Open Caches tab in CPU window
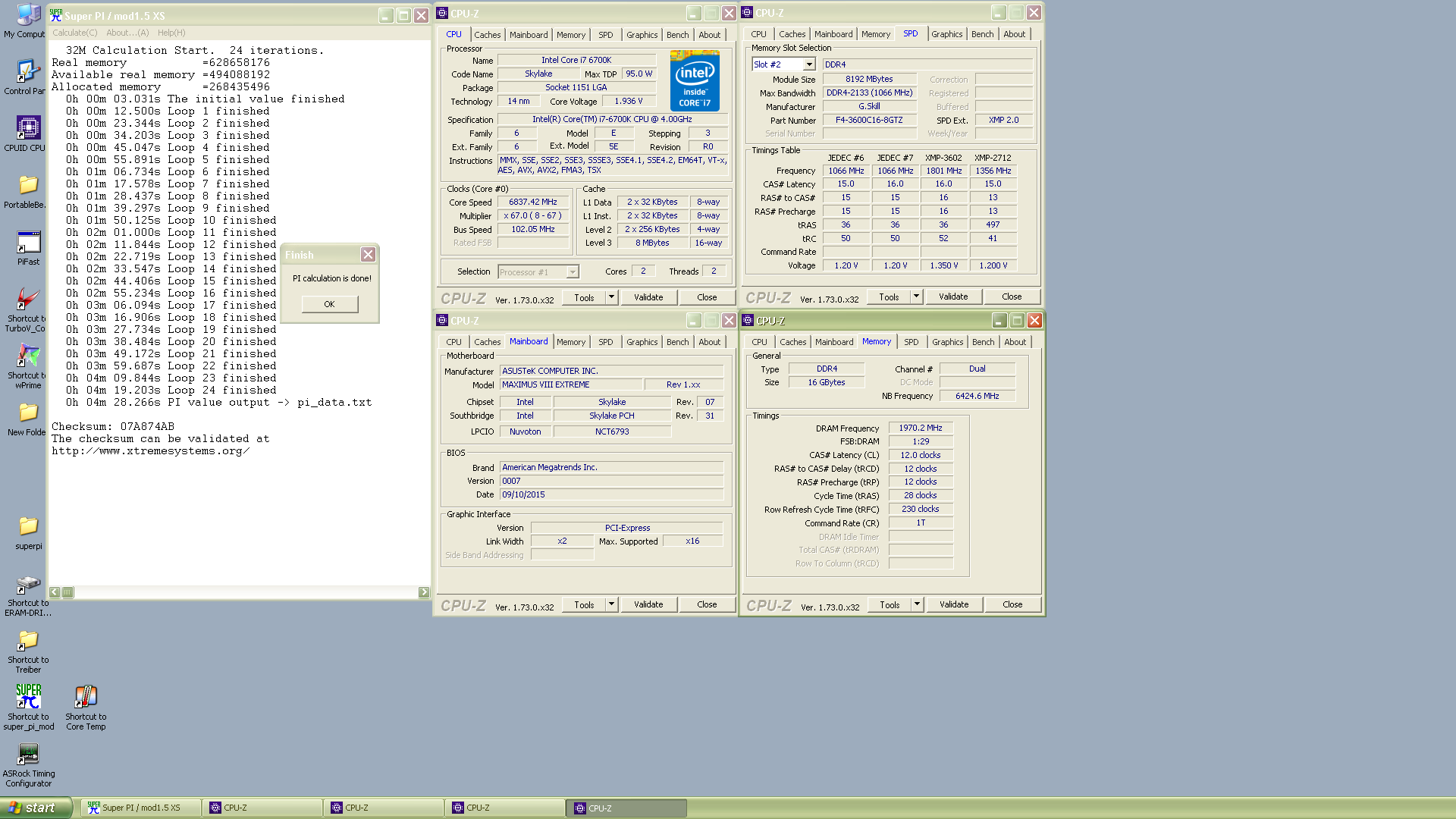The width and height of the screenshot is (1456, 819). [x=487, y=35]
